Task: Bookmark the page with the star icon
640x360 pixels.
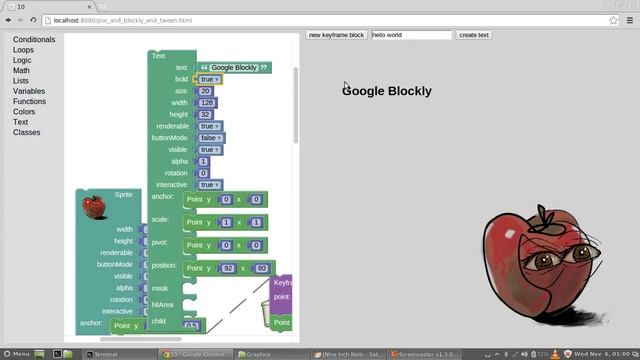Action: [x=613, y=20]
